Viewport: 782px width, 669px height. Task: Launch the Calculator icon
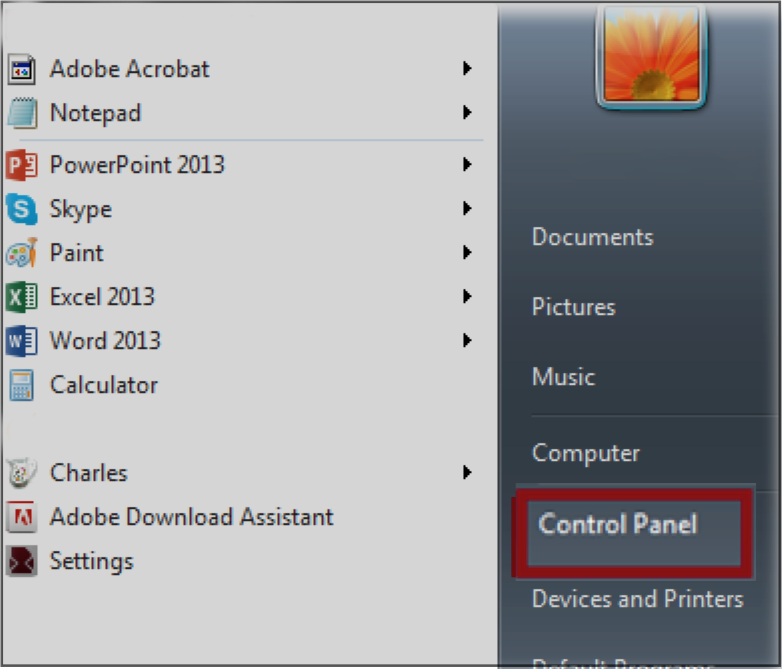21,385
